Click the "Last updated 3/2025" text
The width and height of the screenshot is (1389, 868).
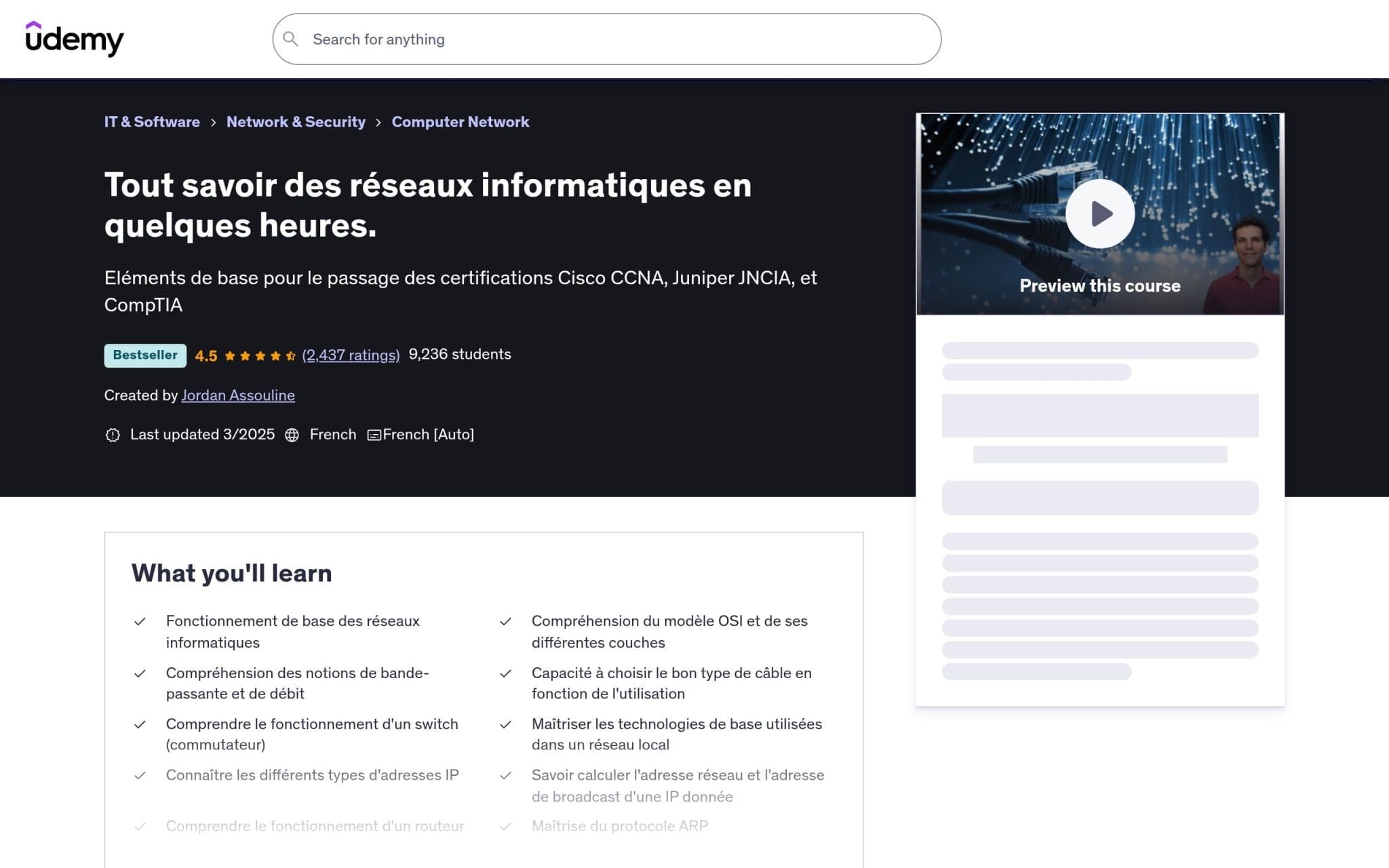click(202, 435)
